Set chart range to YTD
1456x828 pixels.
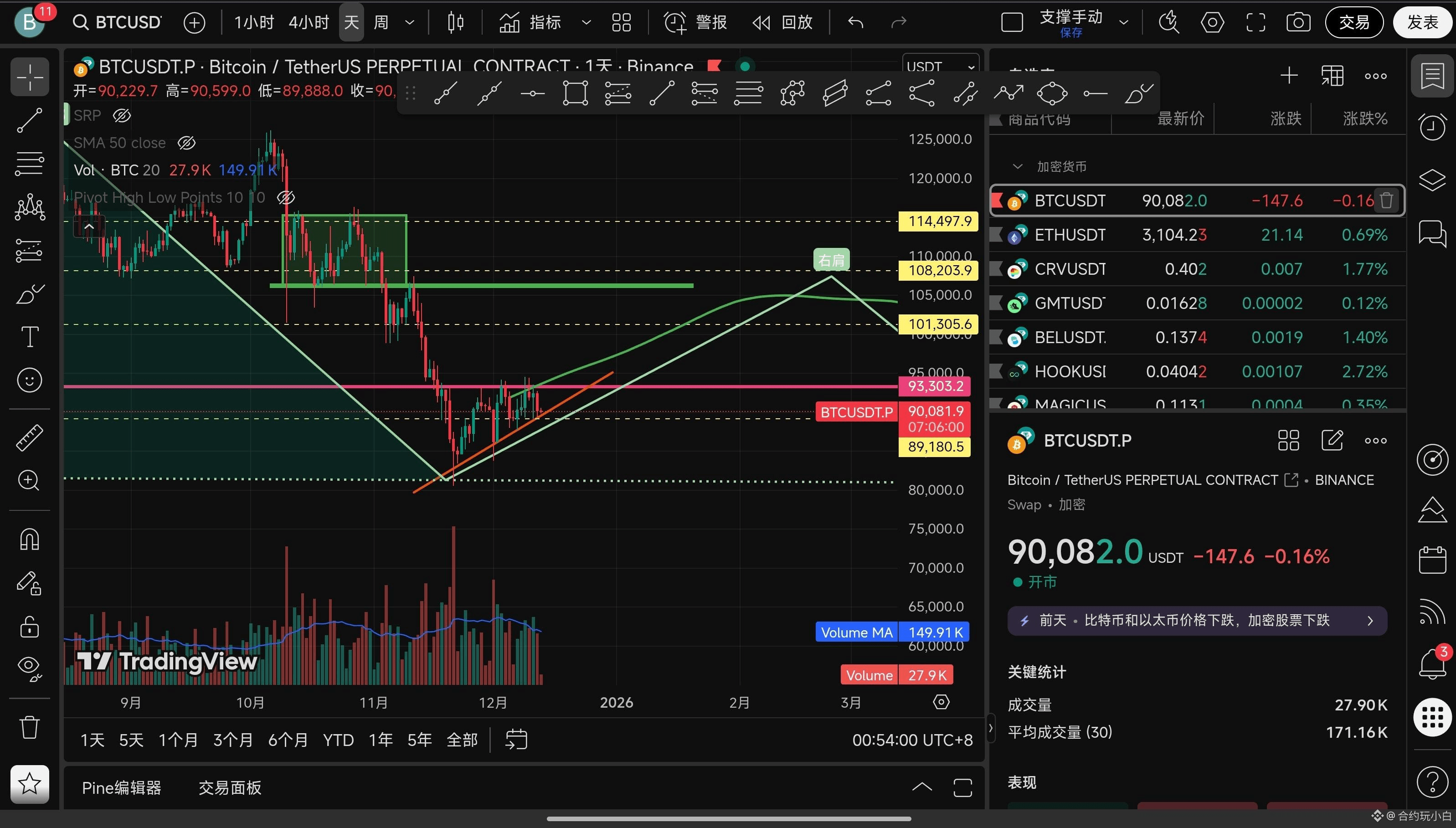tap(338, 741)
